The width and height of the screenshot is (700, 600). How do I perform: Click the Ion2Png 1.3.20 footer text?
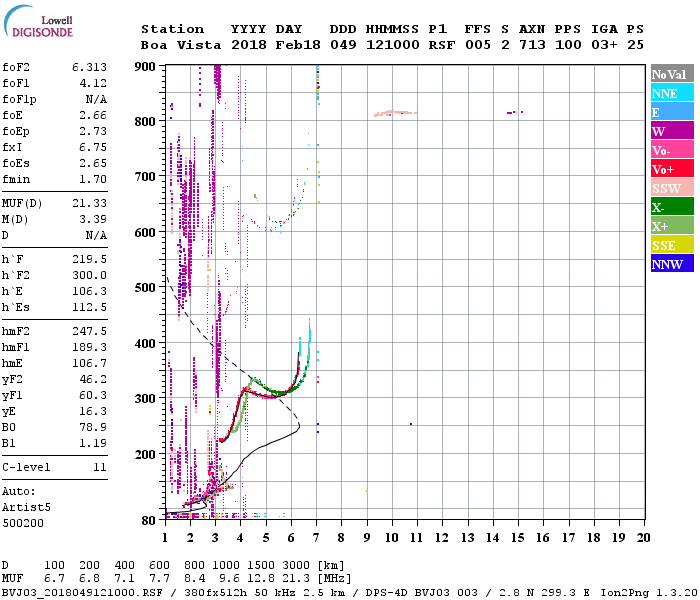pos(649,593)
